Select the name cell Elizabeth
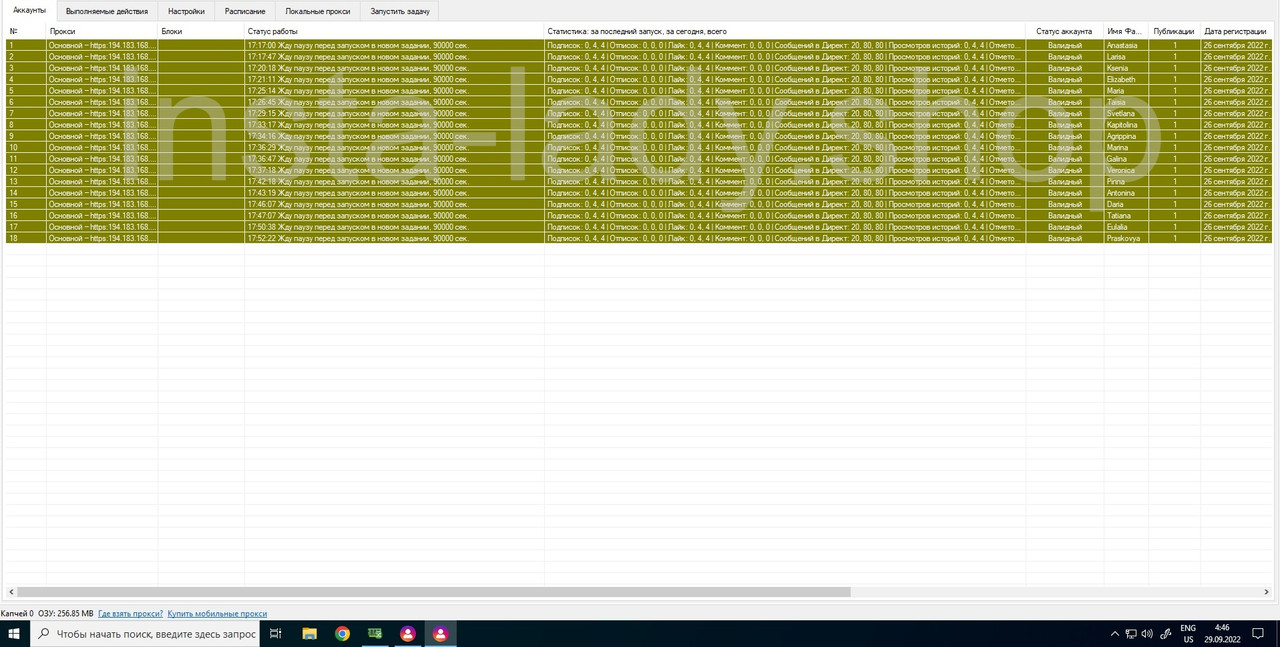This screenshot has width=1280, height=647. 1126,79
